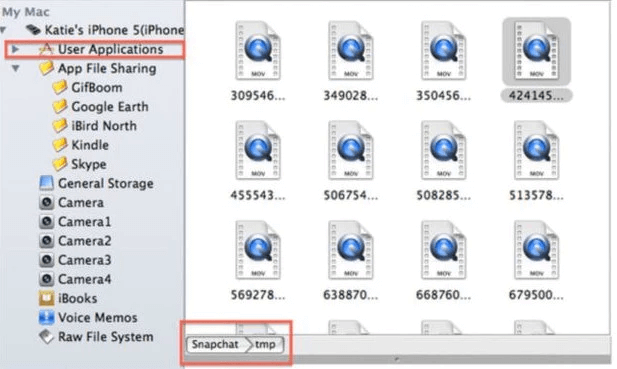Select MOV file icon 638870...
Viewport: 617px width, 369px height.
[x=351, y=250]
